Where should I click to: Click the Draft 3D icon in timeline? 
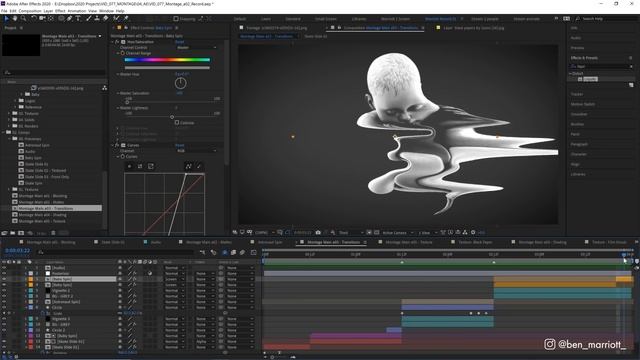[x=213, y=252]
